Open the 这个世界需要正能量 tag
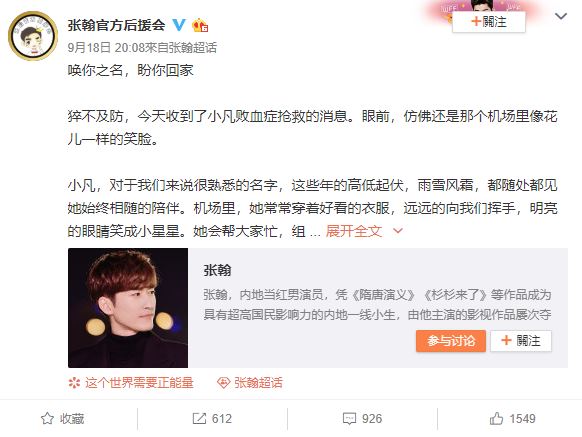The width and height of the screenshot is (582, 437). point(139,382)
